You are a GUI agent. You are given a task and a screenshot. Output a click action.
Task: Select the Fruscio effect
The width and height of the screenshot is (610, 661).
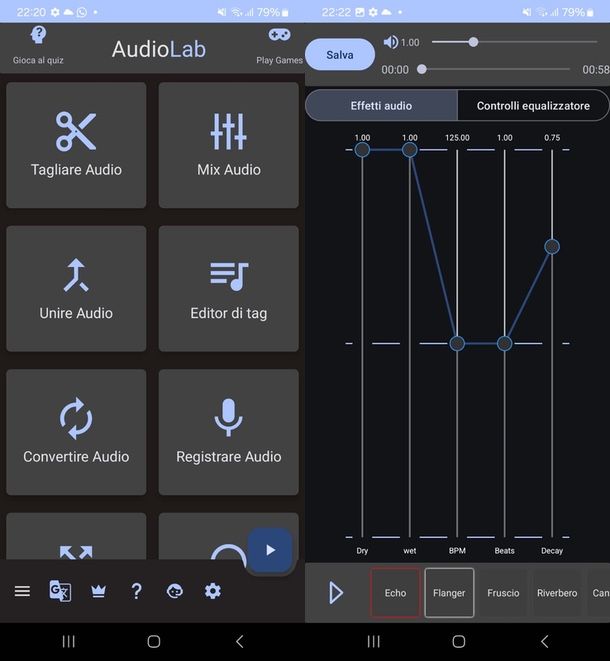(503, 593)
